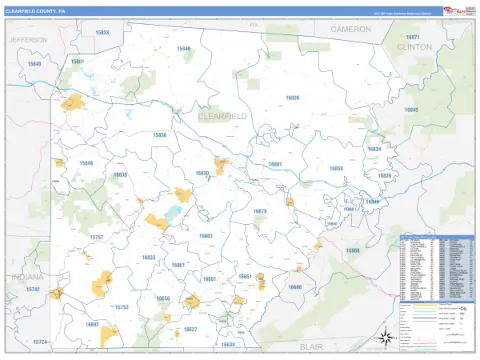
Task: Click ZIP code label 15848
Action: pos(86,163)
